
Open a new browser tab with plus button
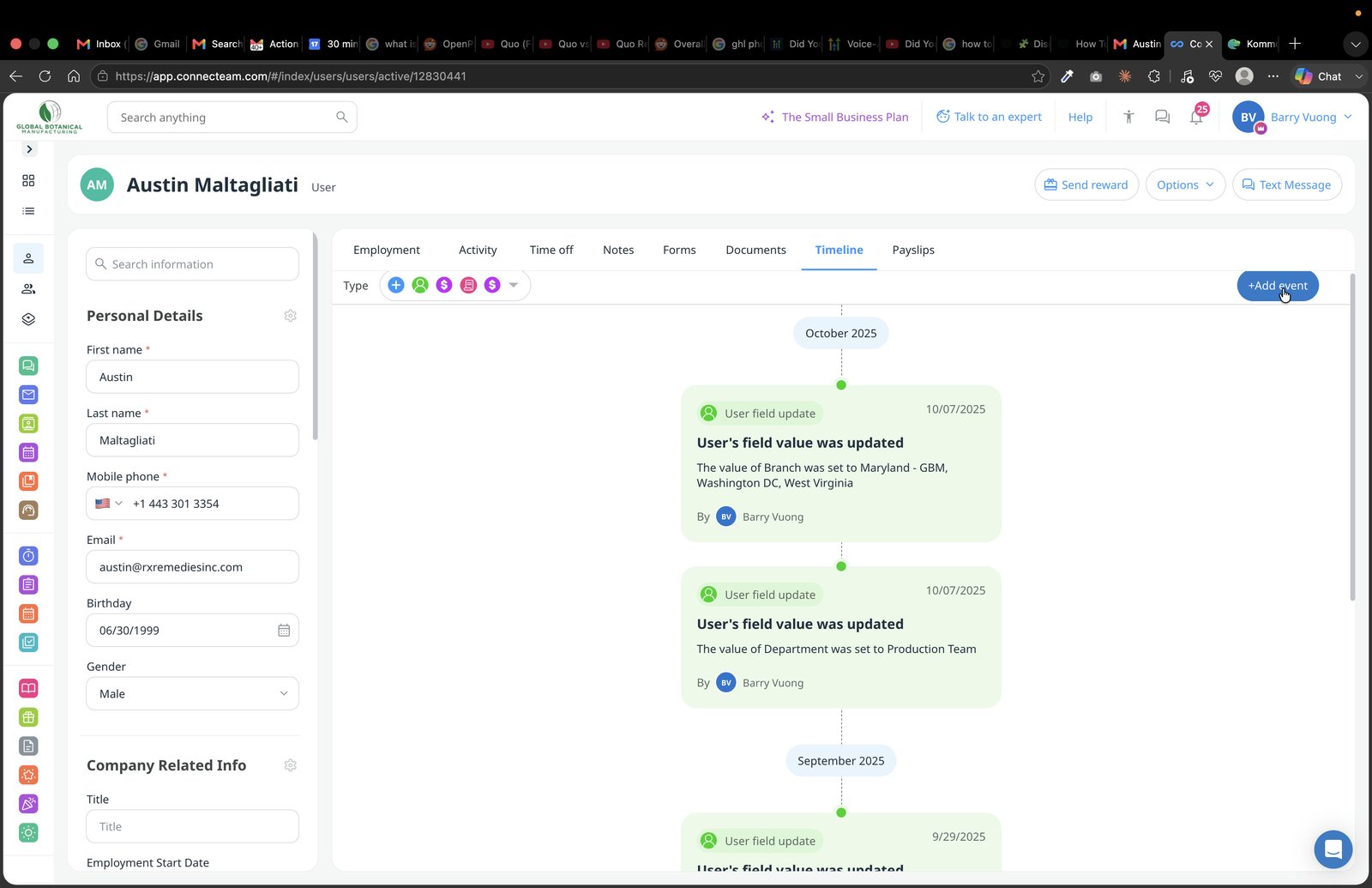coord(1295,44)
